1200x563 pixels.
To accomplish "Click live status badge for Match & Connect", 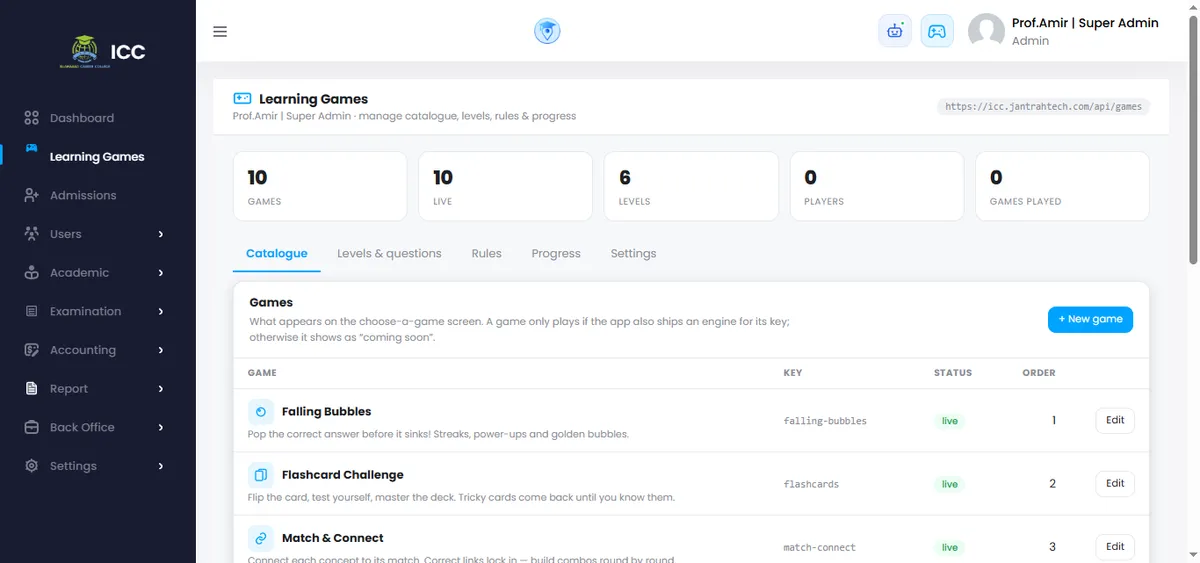I will click(950, 547).
